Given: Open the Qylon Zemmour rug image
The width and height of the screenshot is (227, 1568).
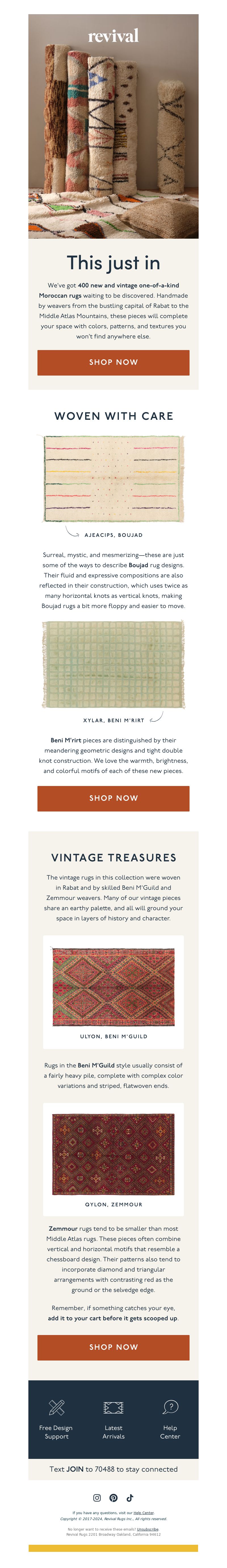Looking at the screenshot, I should (113, 1154).
